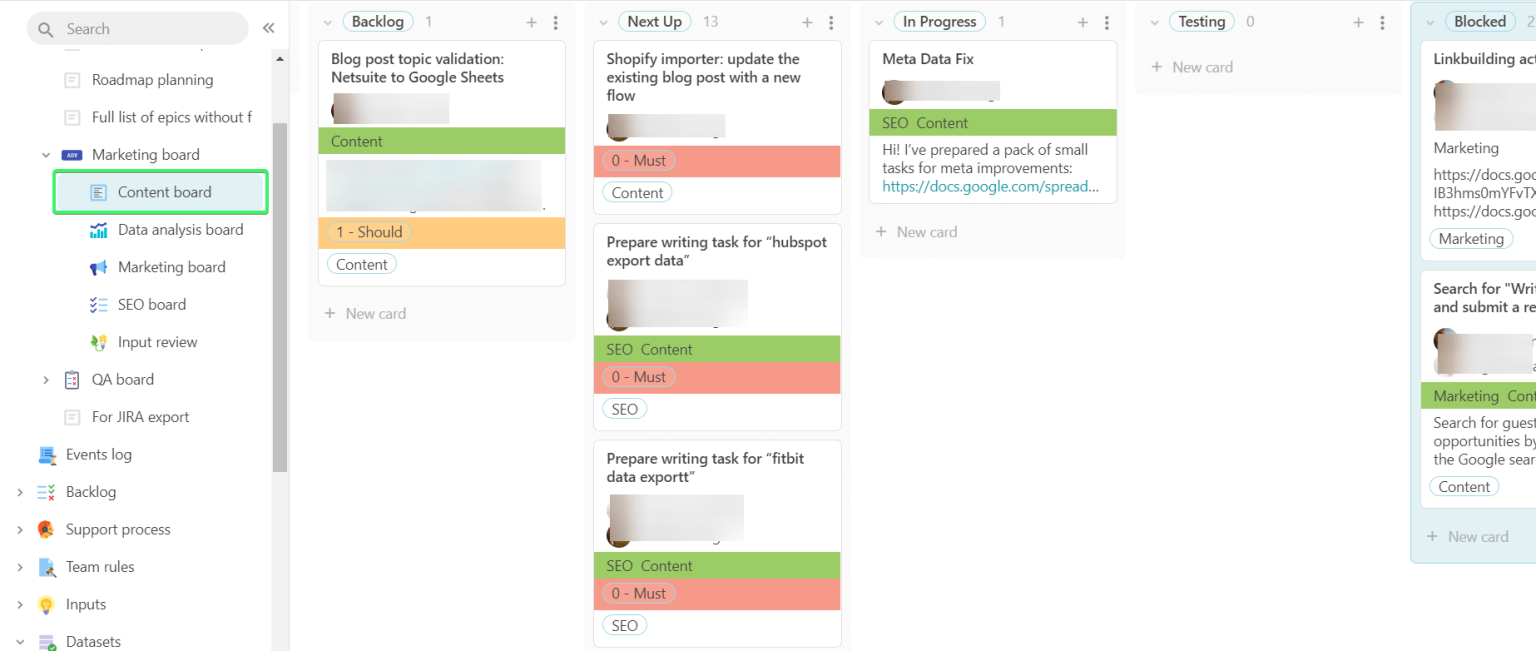
Task: Expand the QA board tree item
Action: click(x=44, y=379)
